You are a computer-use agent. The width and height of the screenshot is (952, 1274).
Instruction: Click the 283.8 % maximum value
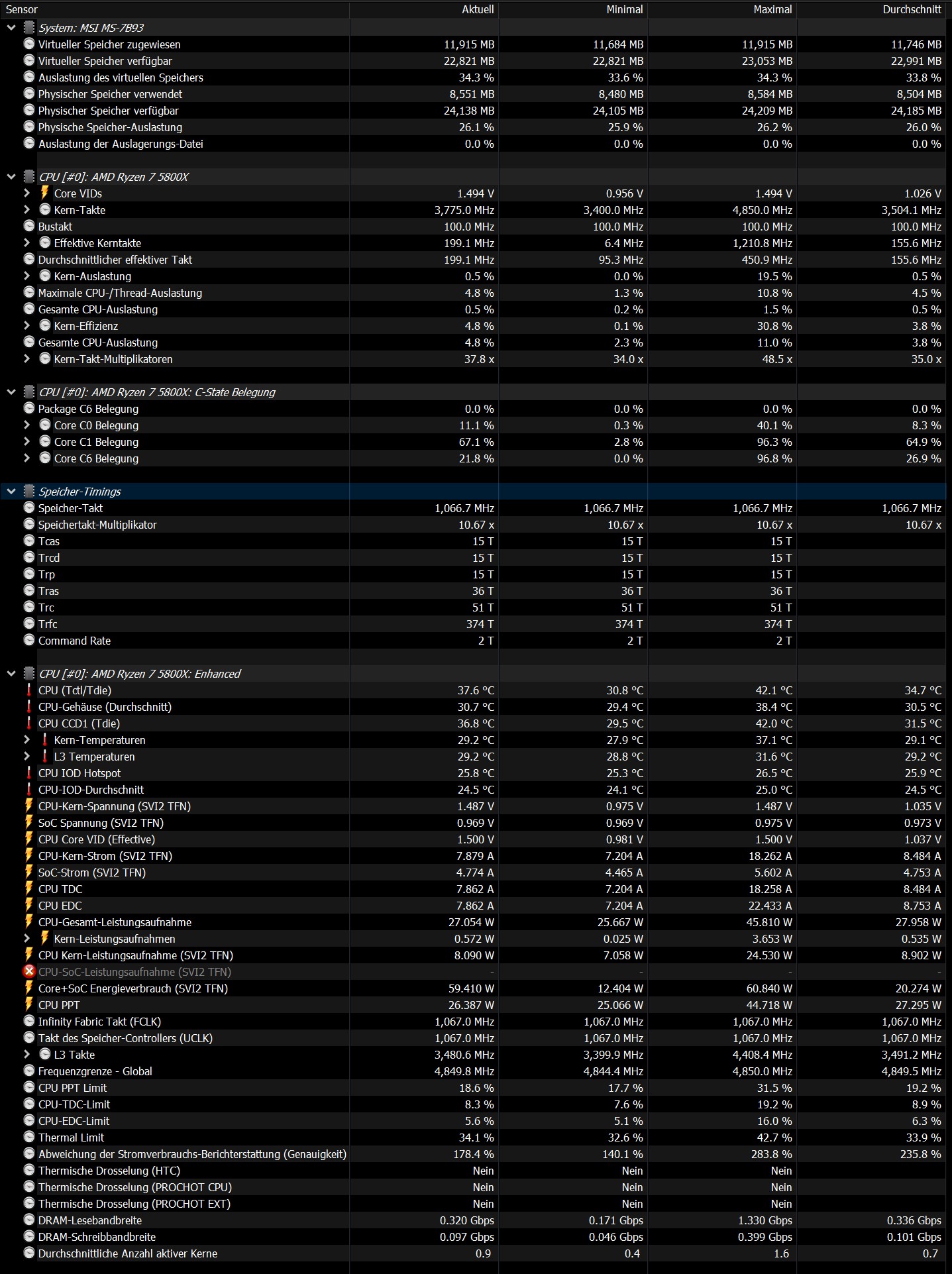pyautogui.click(x=774, y=1154)
